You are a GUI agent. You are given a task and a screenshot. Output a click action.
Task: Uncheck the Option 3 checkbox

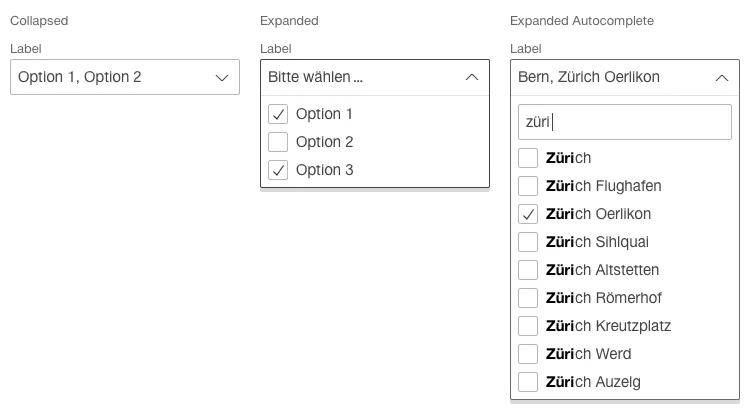click(279, 170)
